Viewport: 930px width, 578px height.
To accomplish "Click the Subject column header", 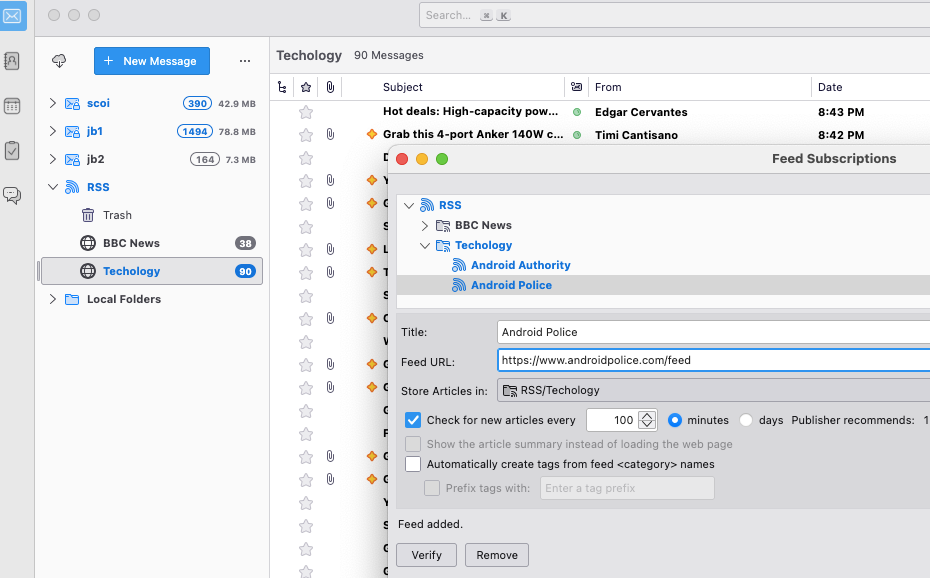I will point(403,87).
